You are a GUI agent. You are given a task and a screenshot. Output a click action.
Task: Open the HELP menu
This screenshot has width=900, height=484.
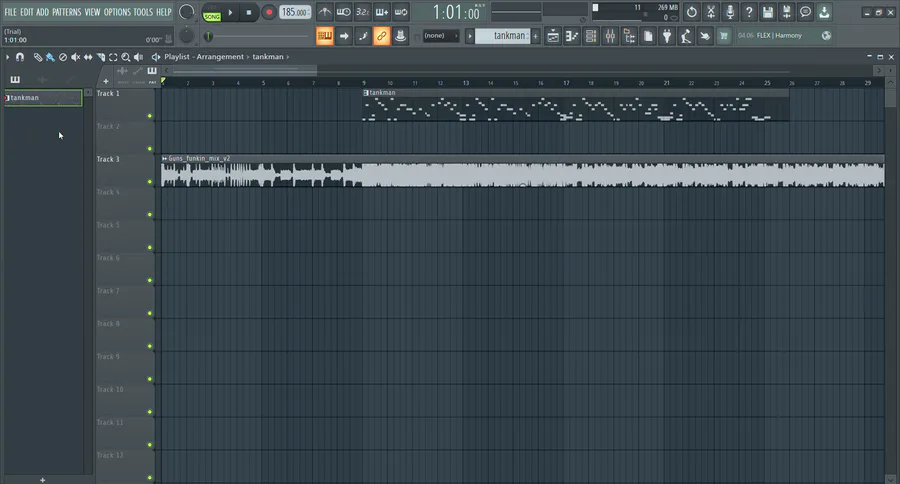click(164, 12)
